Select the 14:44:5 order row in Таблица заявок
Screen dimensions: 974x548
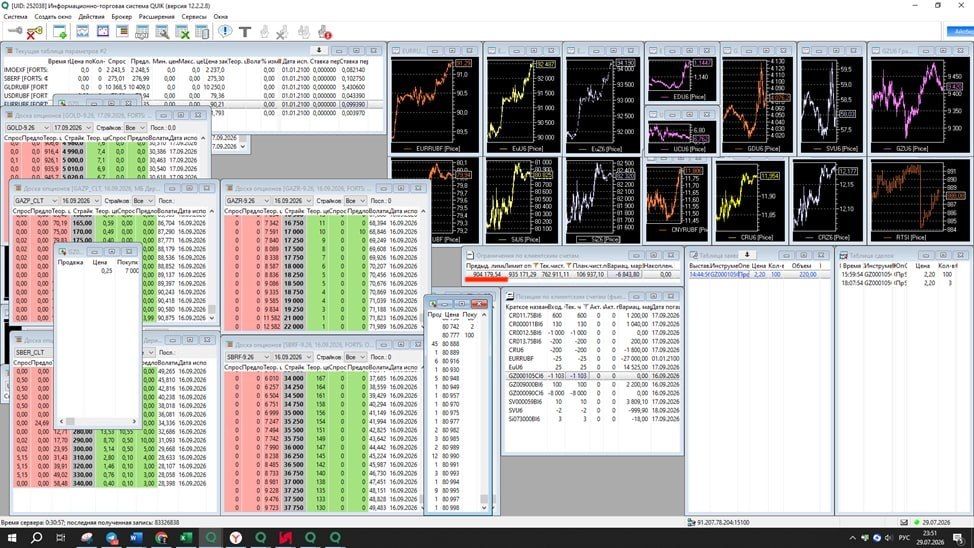[x=759, y=274]
